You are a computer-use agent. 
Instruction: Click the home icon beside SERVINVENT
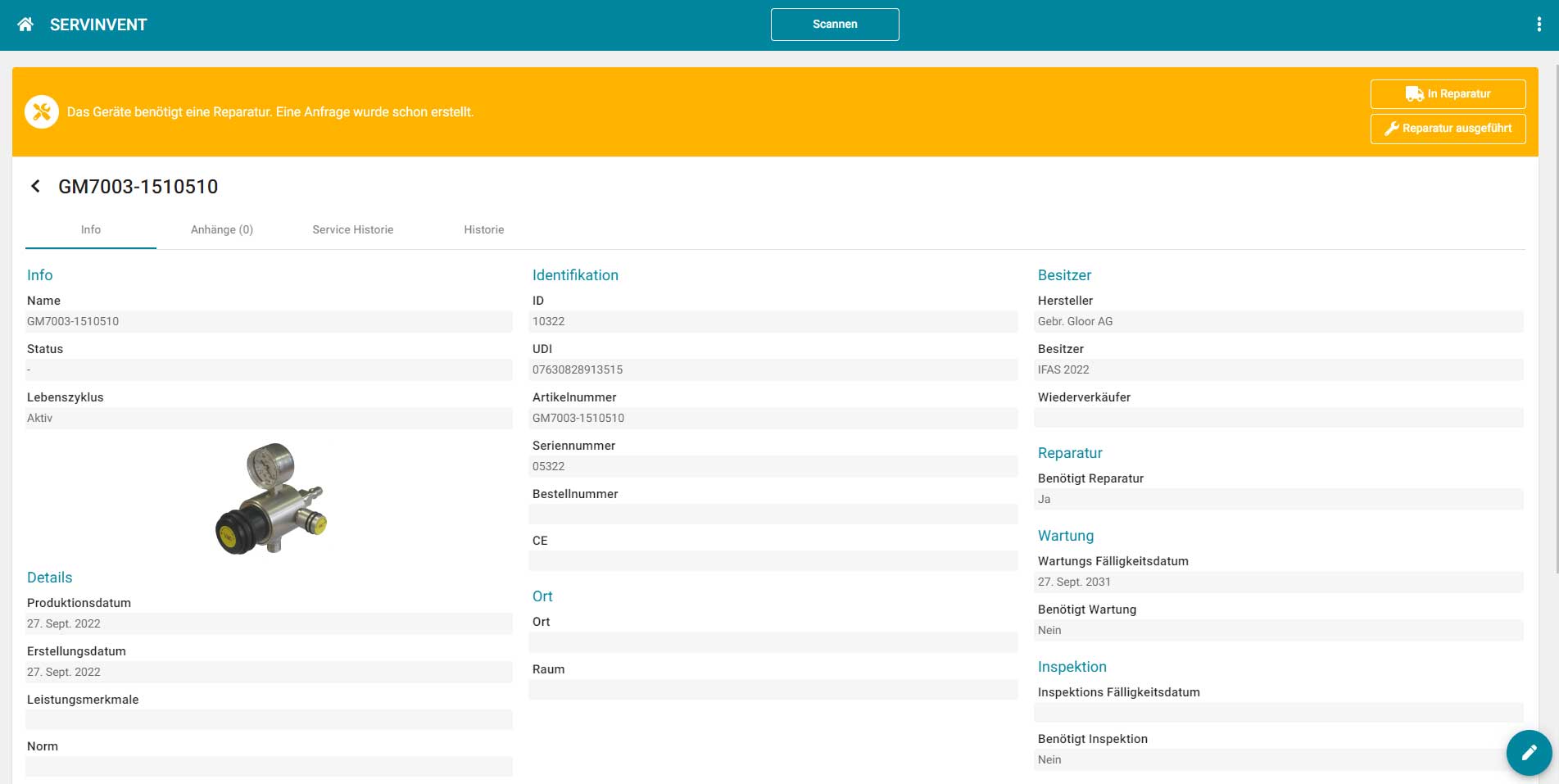coord(25,25)
